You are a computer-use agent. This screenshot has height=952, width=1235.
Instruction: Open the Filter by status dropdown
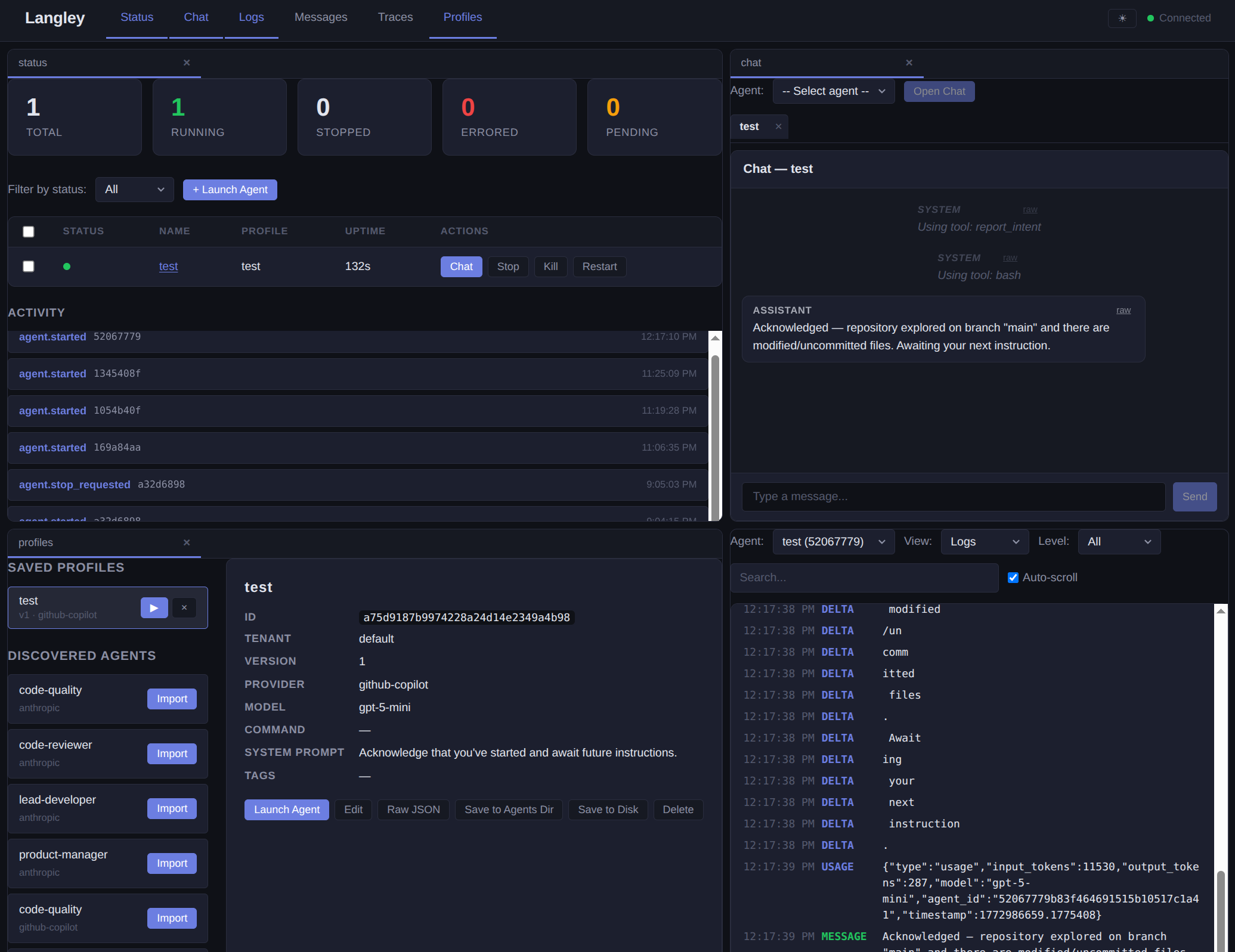tap(135, 190)
